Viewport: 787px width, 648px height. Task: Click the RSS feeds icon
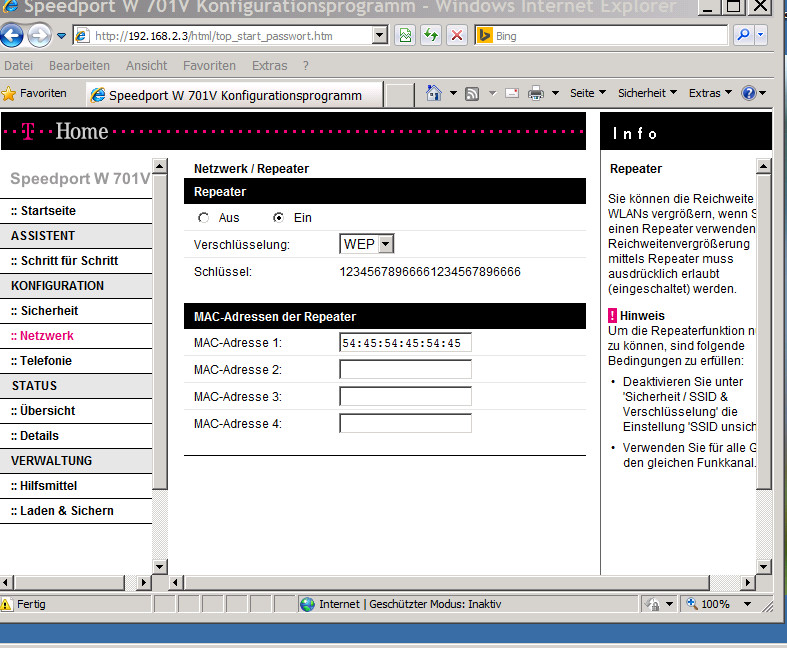tap(472, 93)
